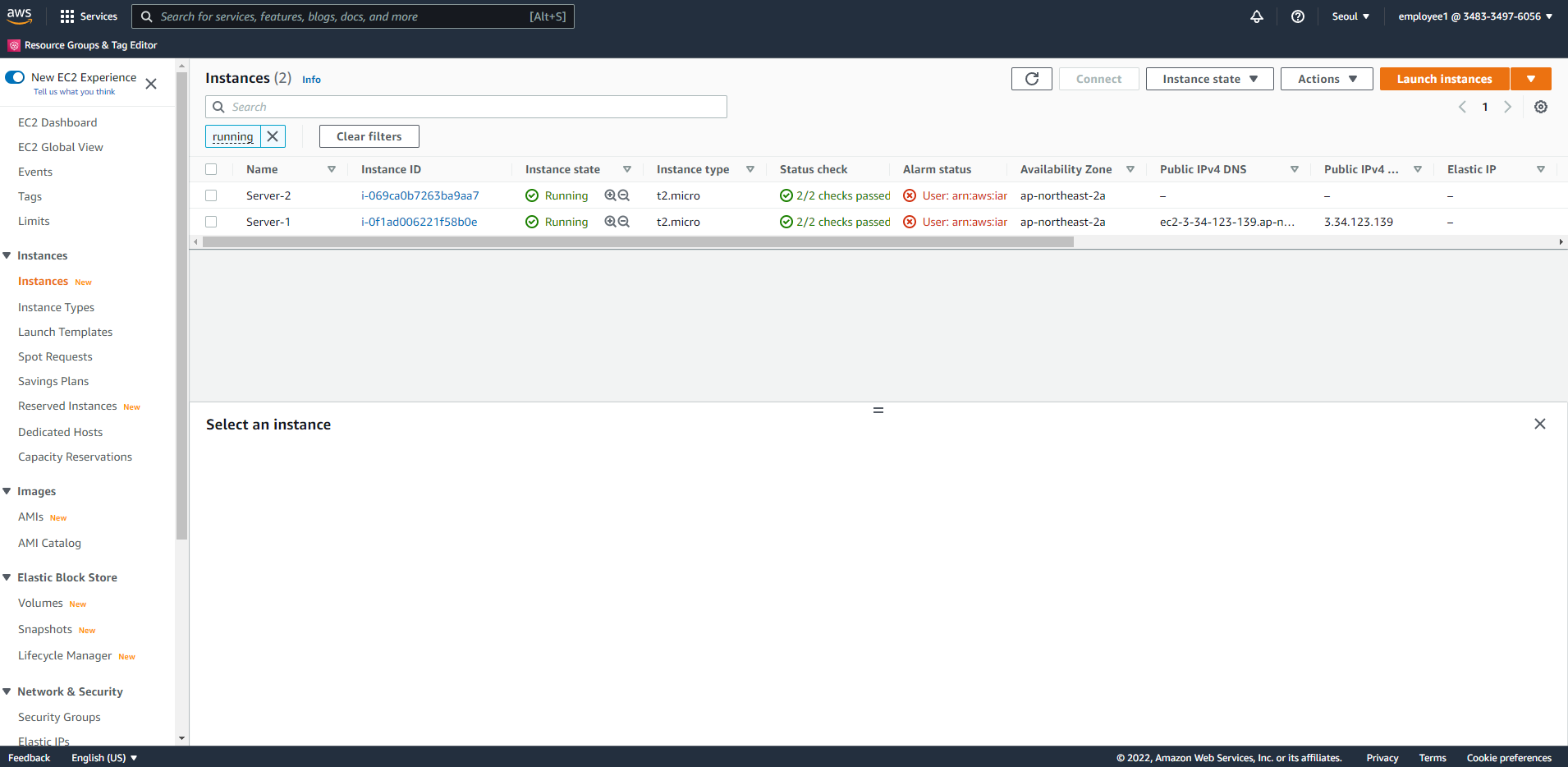Viewport: 1568px width, 767px height.
Task: Select all instances checkbox in header
Action: click(x=211, y=169)
